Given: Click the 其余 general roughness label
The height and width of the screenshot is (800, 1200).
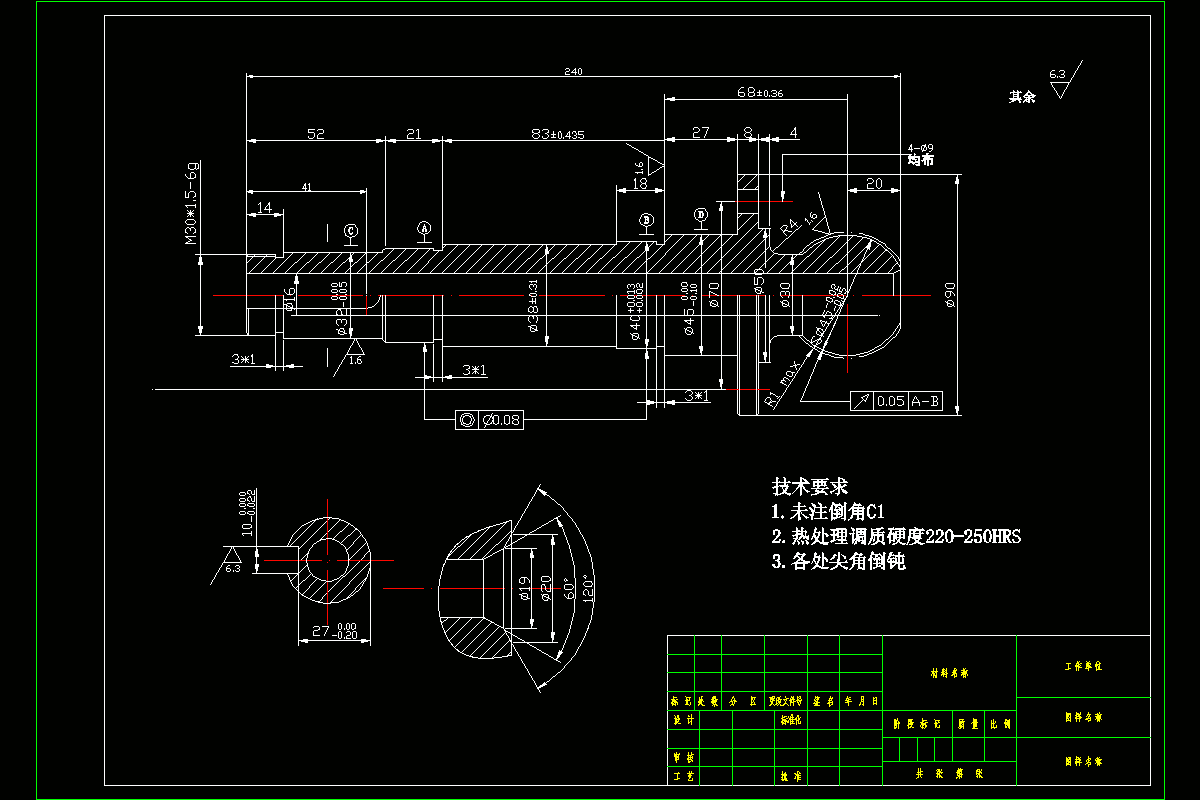Looking at the screenshot, I should [x=1022, y=97].
